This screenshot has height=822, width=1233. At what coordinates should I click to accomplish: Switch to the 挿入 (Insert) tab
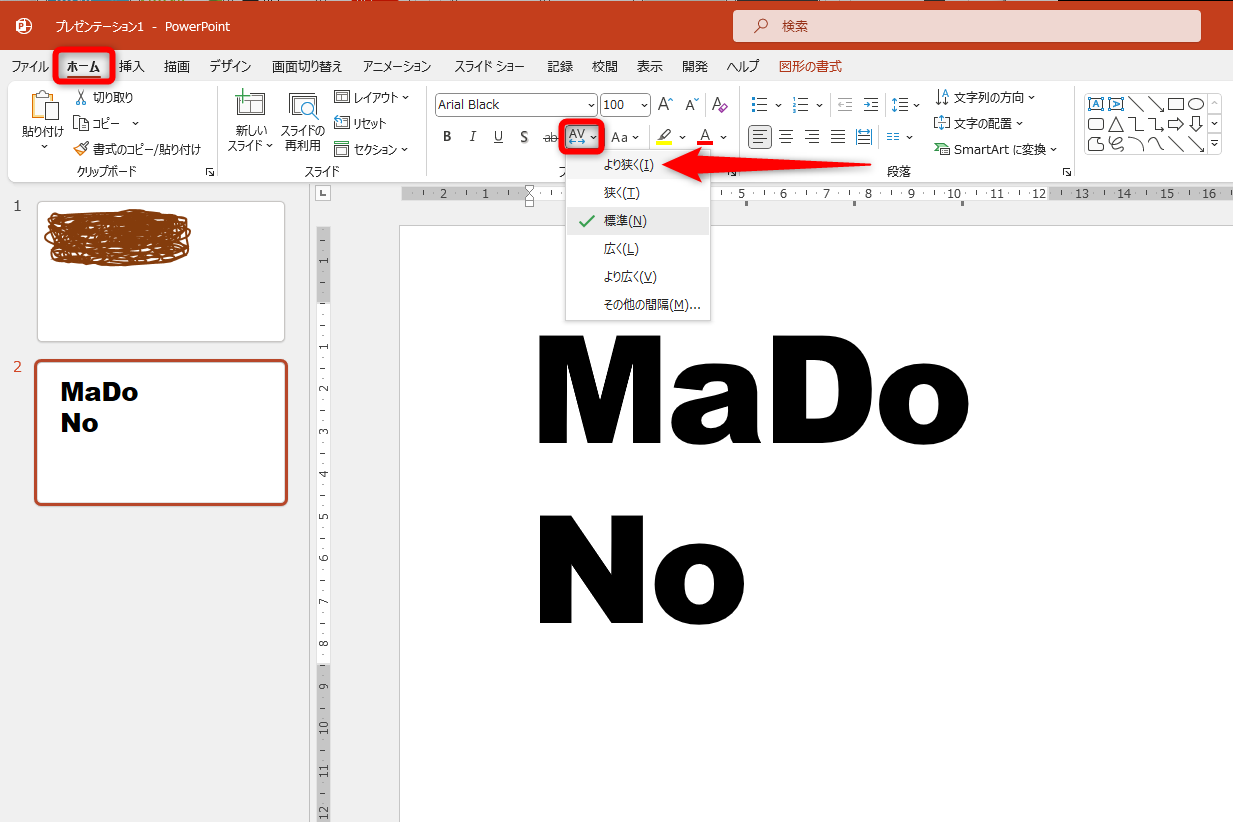click(x=132, y=67)
